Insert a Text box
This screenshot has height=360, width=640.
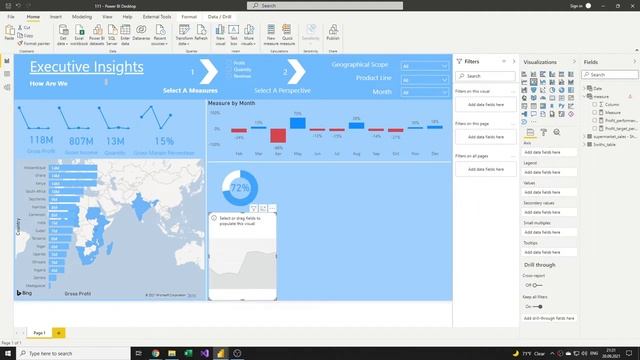[233, 34]
